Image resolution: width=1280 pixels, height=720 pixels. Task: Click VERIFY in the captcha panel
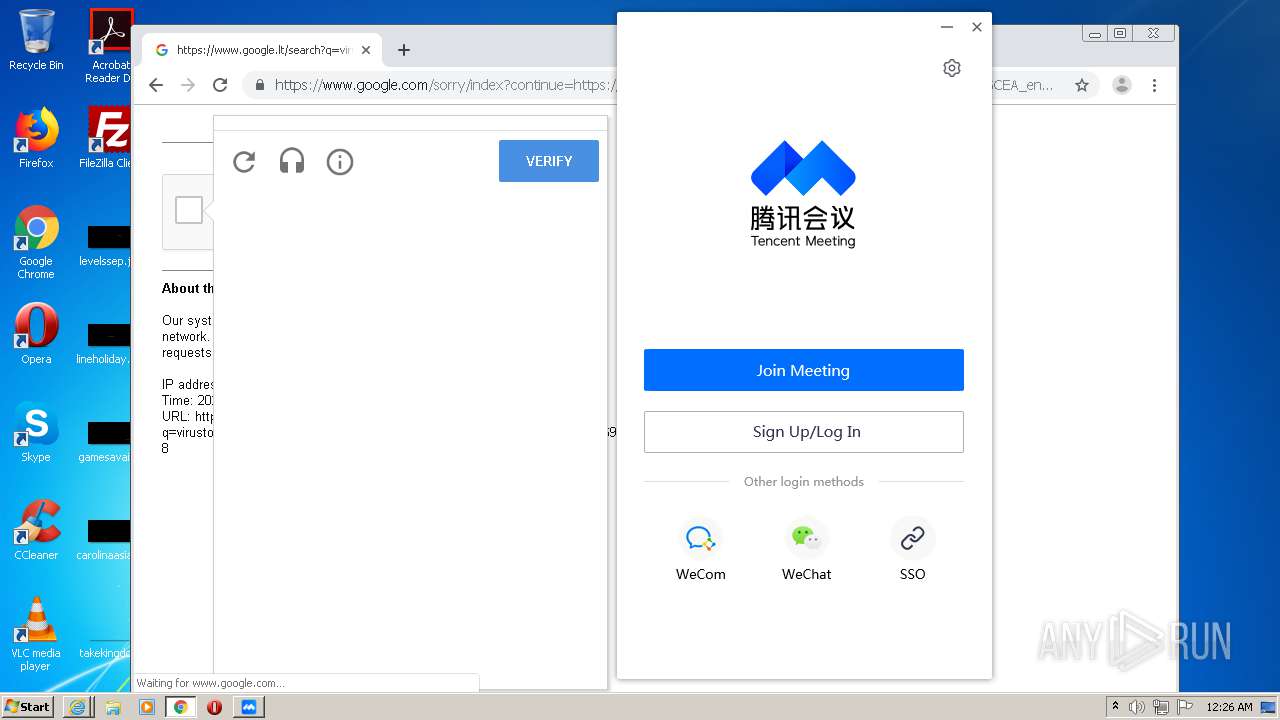(549, 161)
